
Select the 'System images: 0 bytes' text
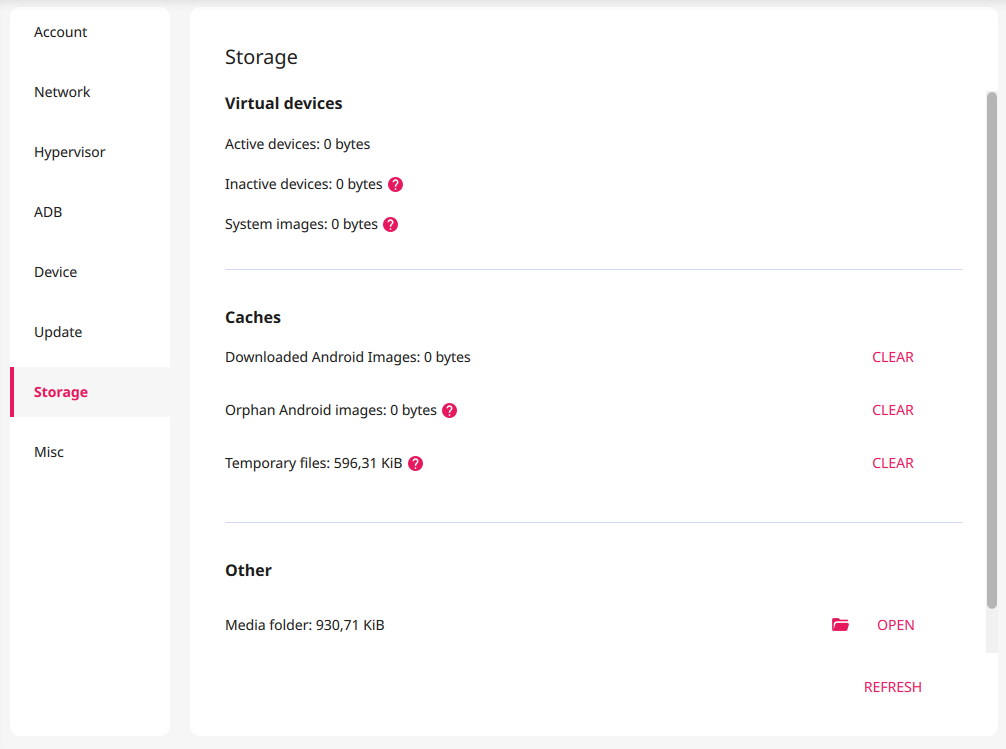301,225
